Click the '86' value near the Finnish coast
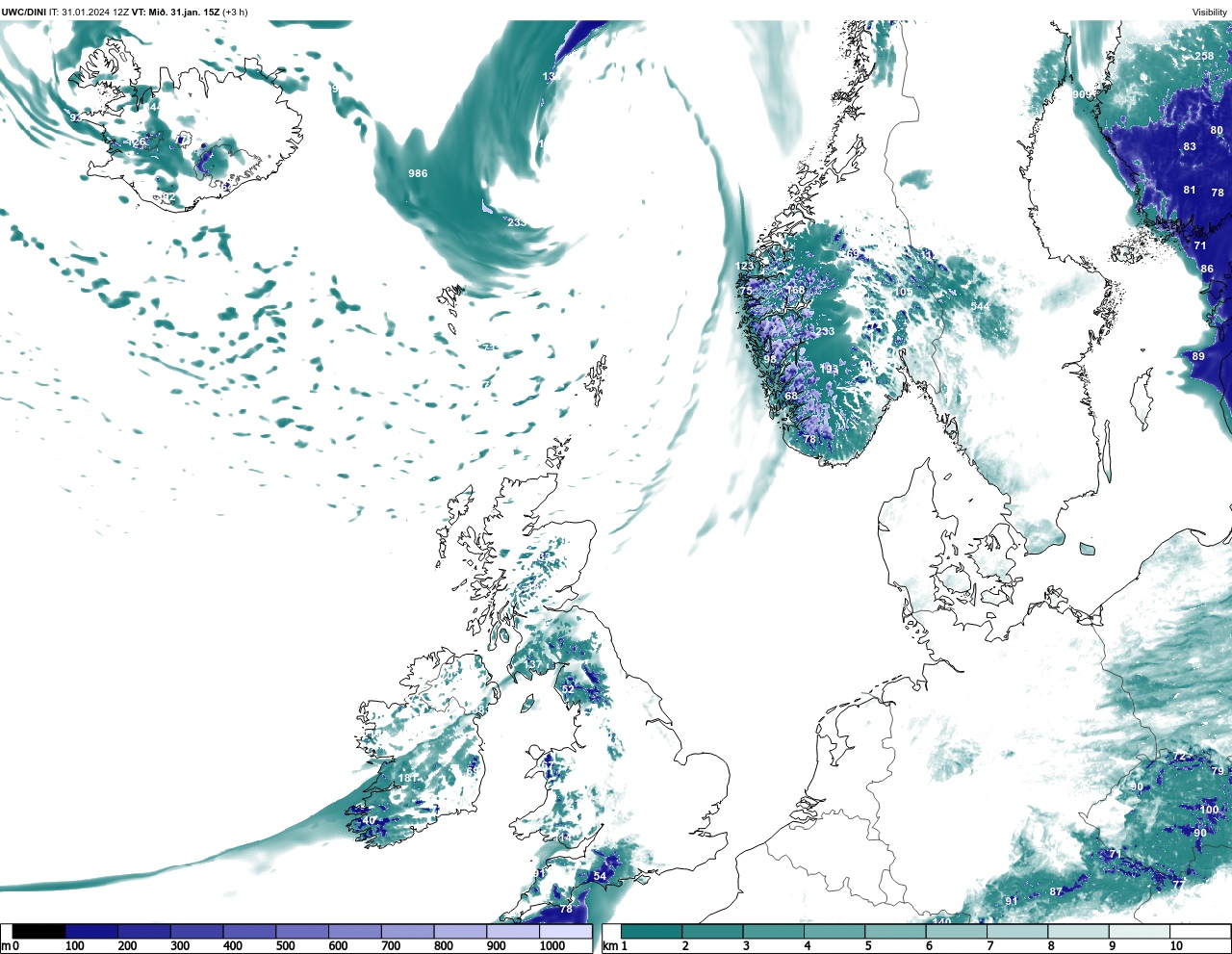Screen dimensions: 1232x954 [x=1207, y=269]
